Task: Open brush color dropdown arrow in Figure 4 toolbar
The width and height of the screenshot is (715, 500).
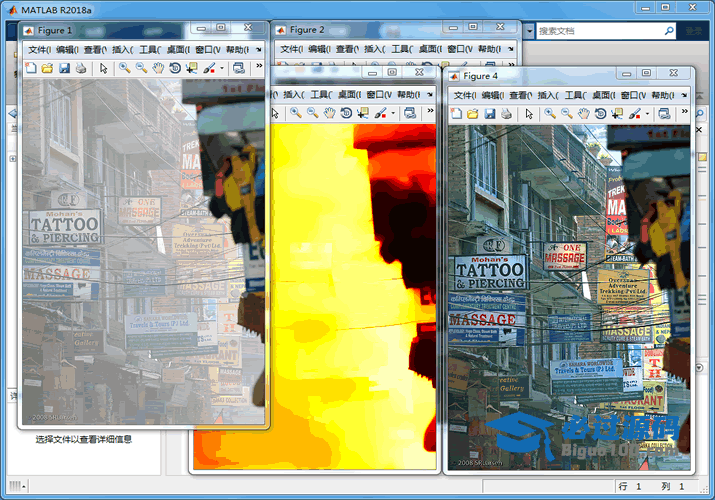Action: pyautogui.click(x=648, y=114)
